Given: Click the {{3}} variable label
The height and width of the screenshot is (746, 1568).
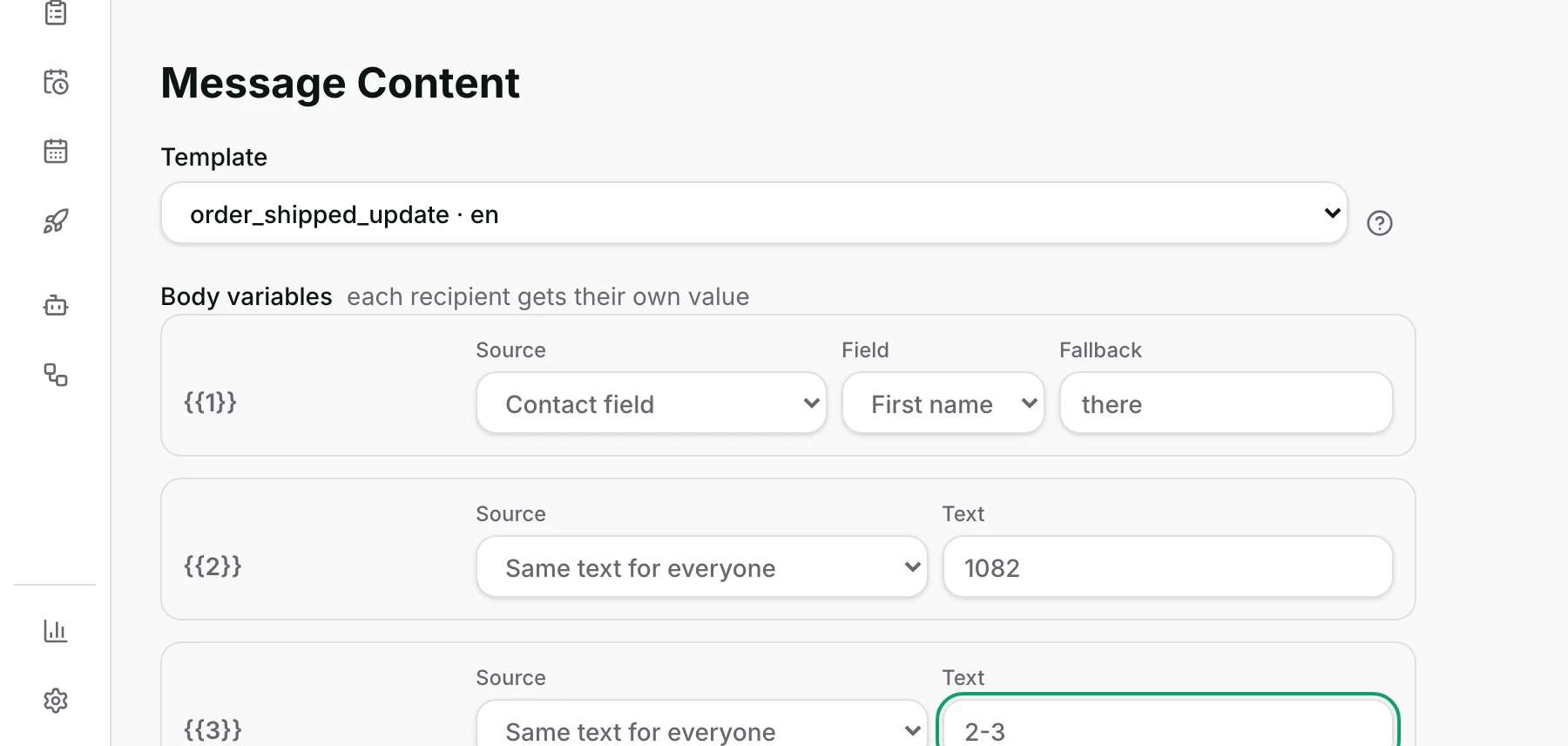Looking at the screenshot, I should [x=213, y=730].
